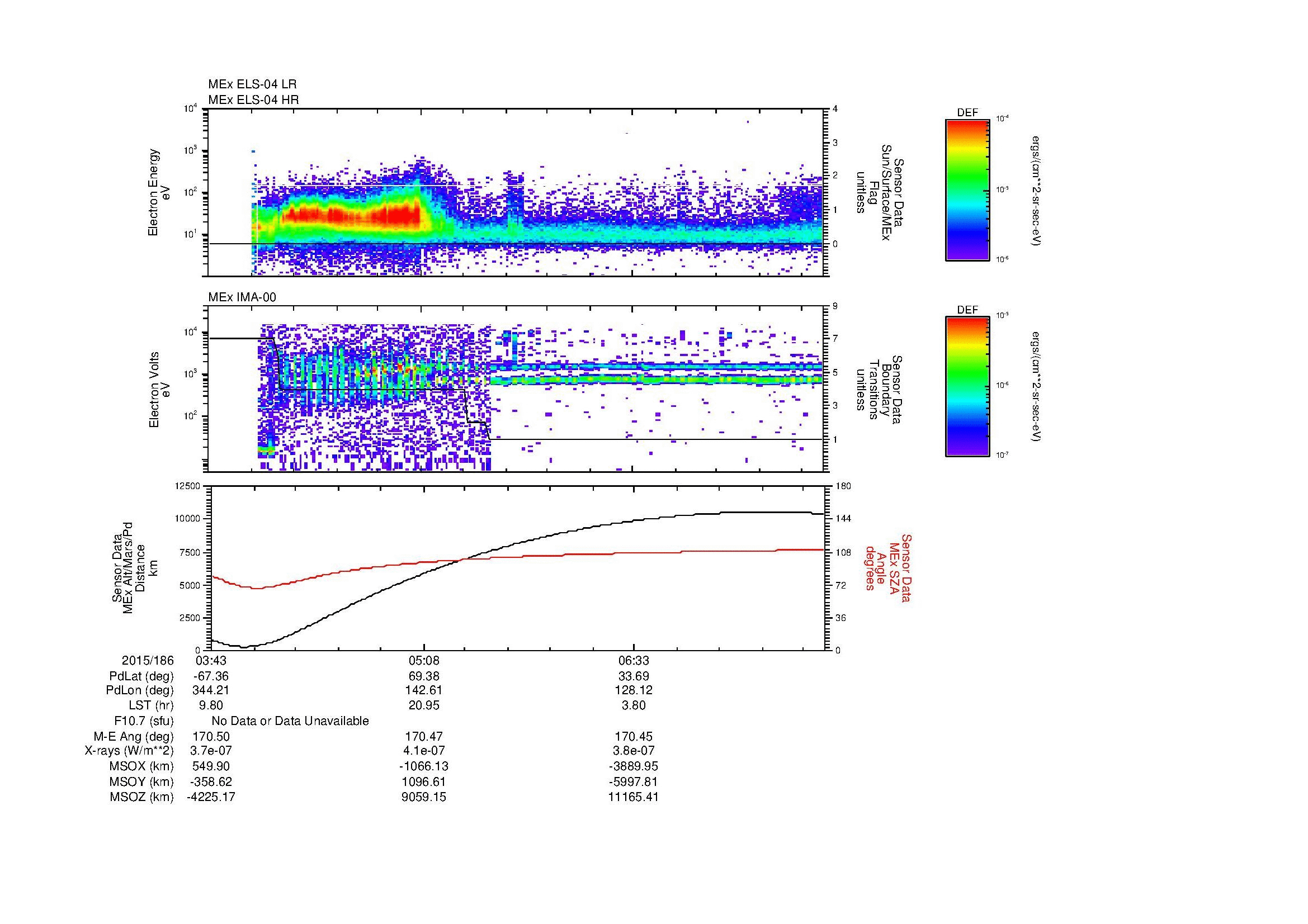Click 'No Data or Data Unavailable' text
1308x924 pixels.
(290, 721)
